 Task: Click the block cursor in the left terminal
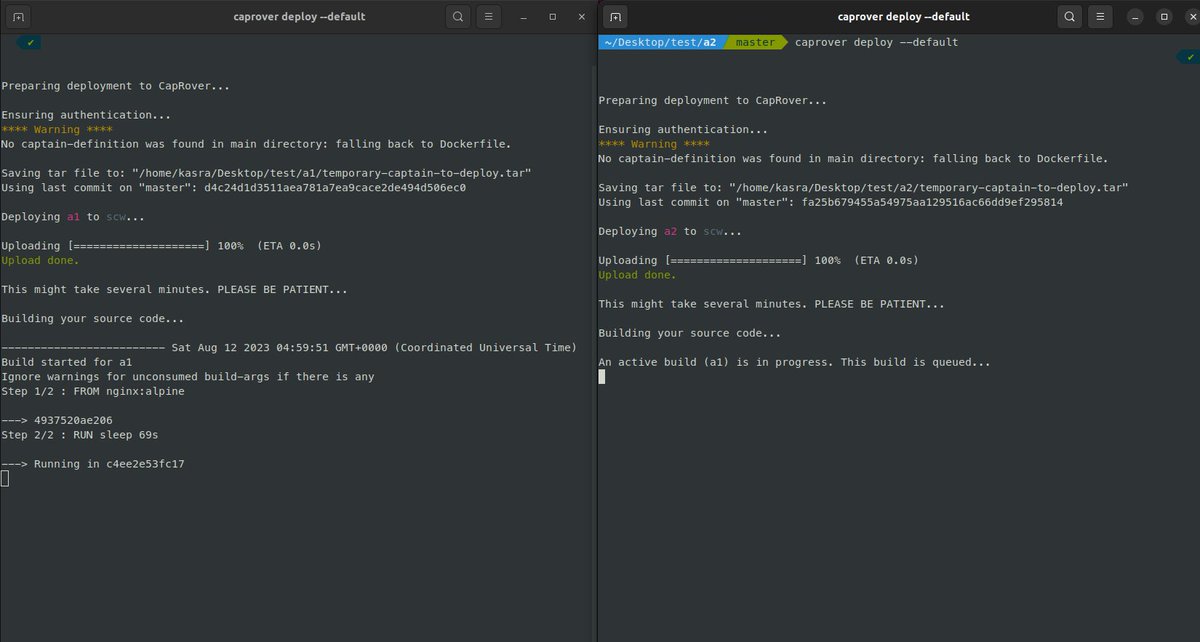point(5,478)
